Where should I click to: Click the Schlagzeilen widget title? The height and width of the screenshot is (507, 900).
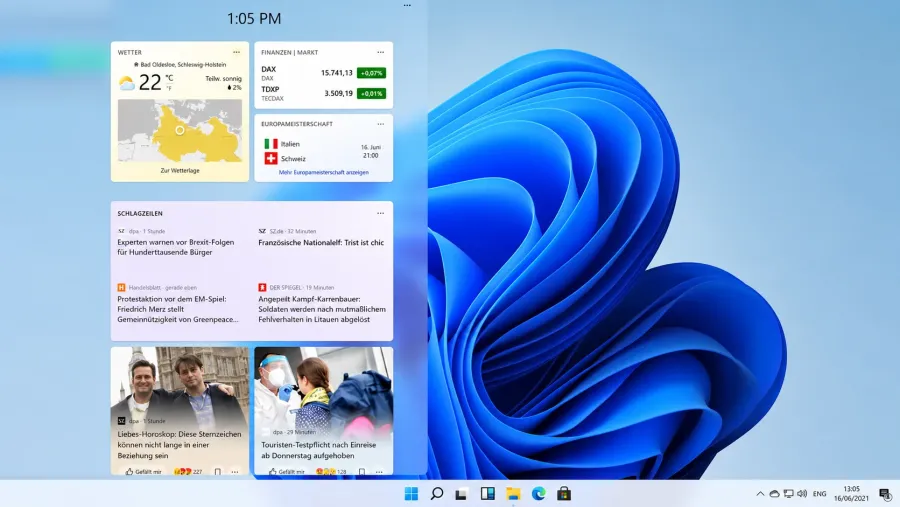[140, 213]
